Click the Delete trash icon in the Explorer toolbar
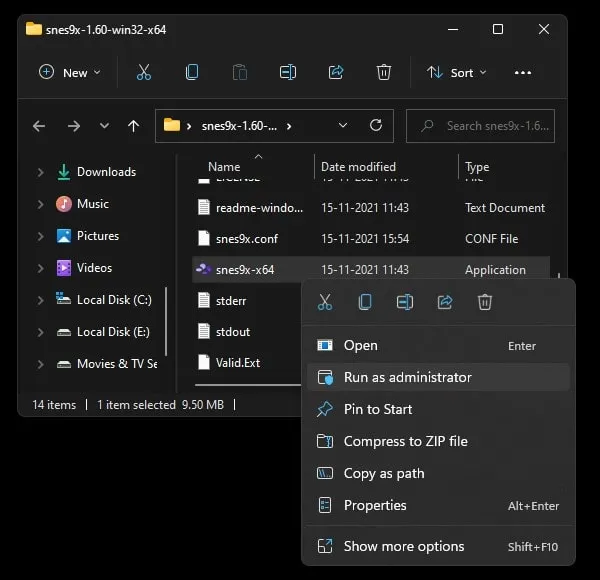 [384, 72]
